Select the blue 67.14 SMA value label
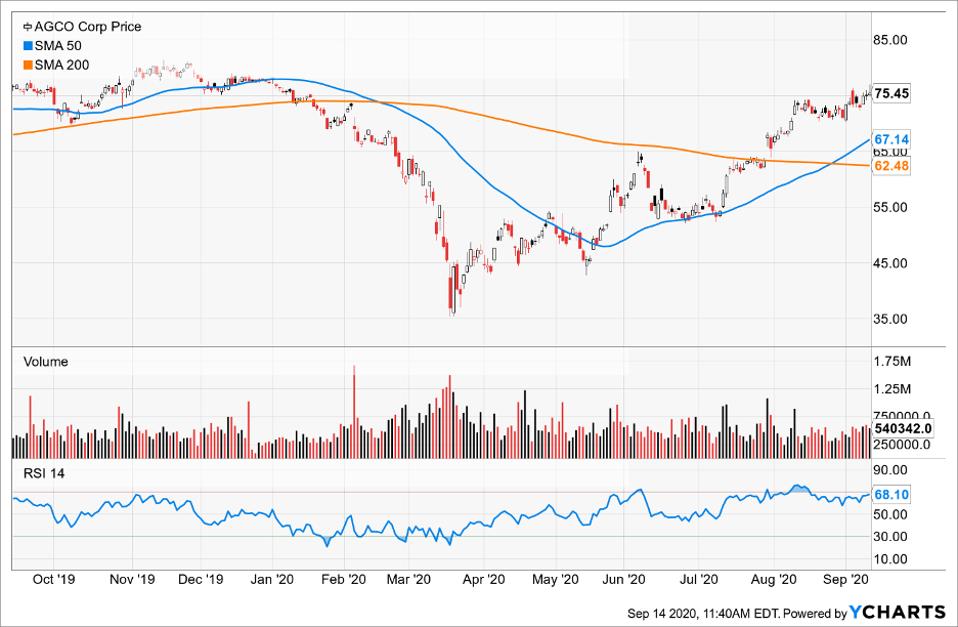This screenshot has height=627, width=958. tap(891, 139)
